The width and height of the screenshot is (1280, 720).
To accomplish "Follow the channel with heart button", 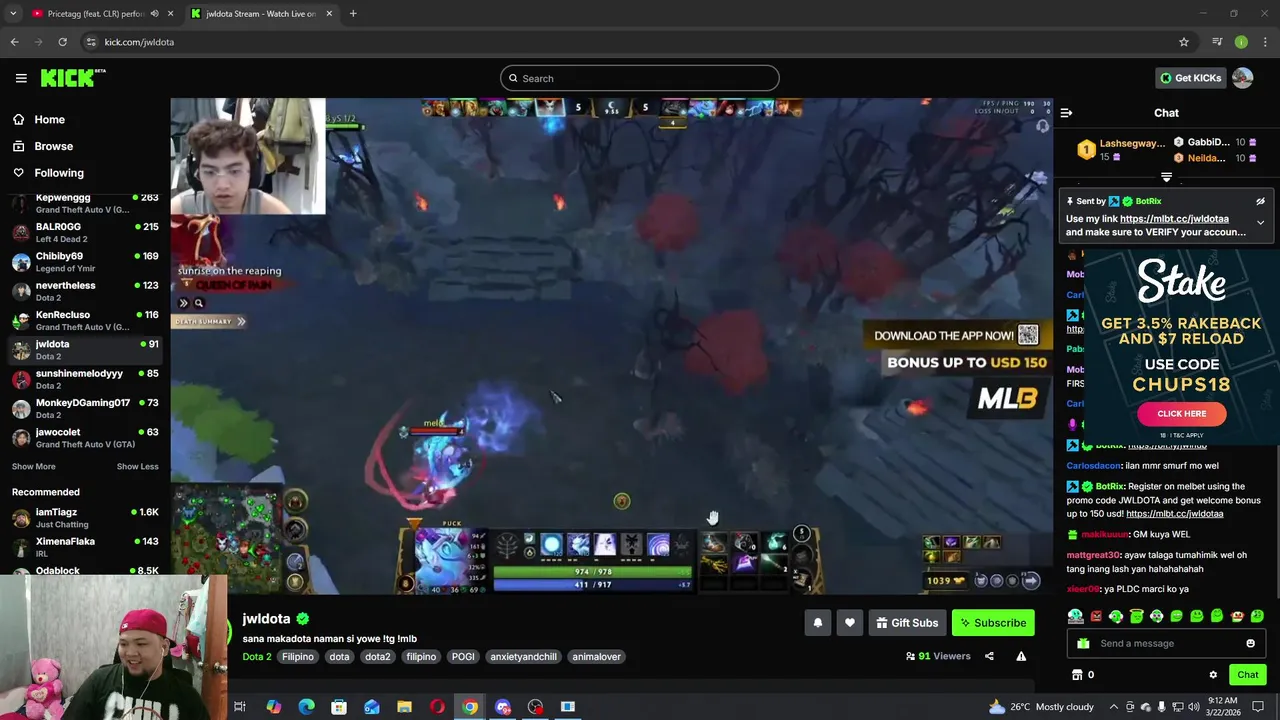I will coord(849,623).
